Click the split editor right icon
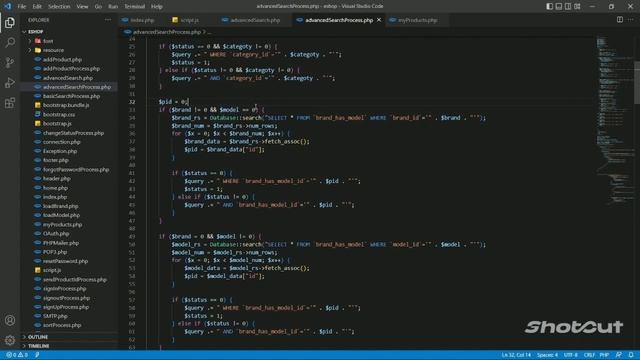This screenshot has width=640, height=360. (x=620, y=20)
